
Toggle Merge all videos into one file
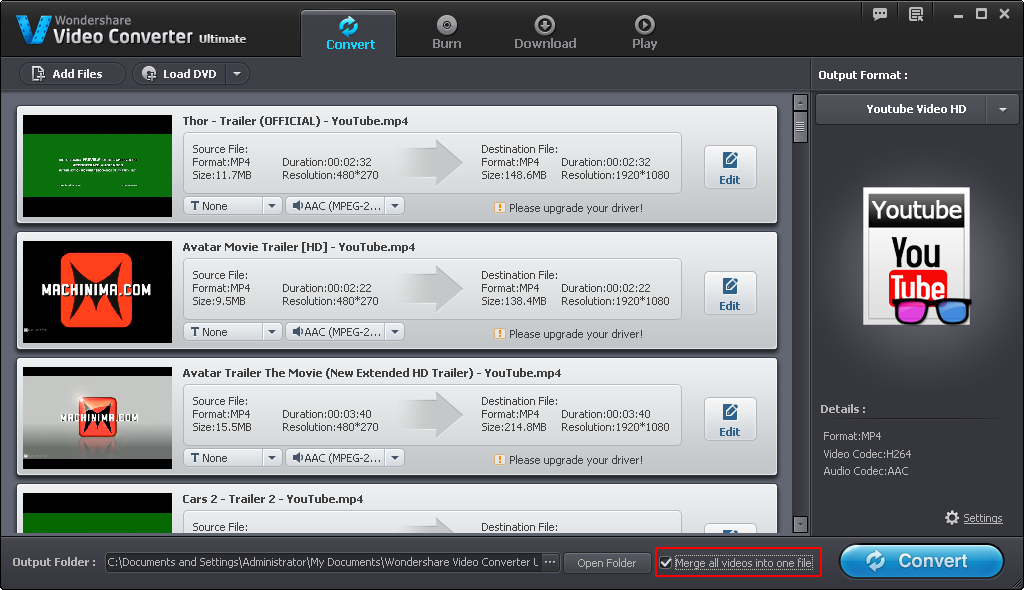pos(666,563)
